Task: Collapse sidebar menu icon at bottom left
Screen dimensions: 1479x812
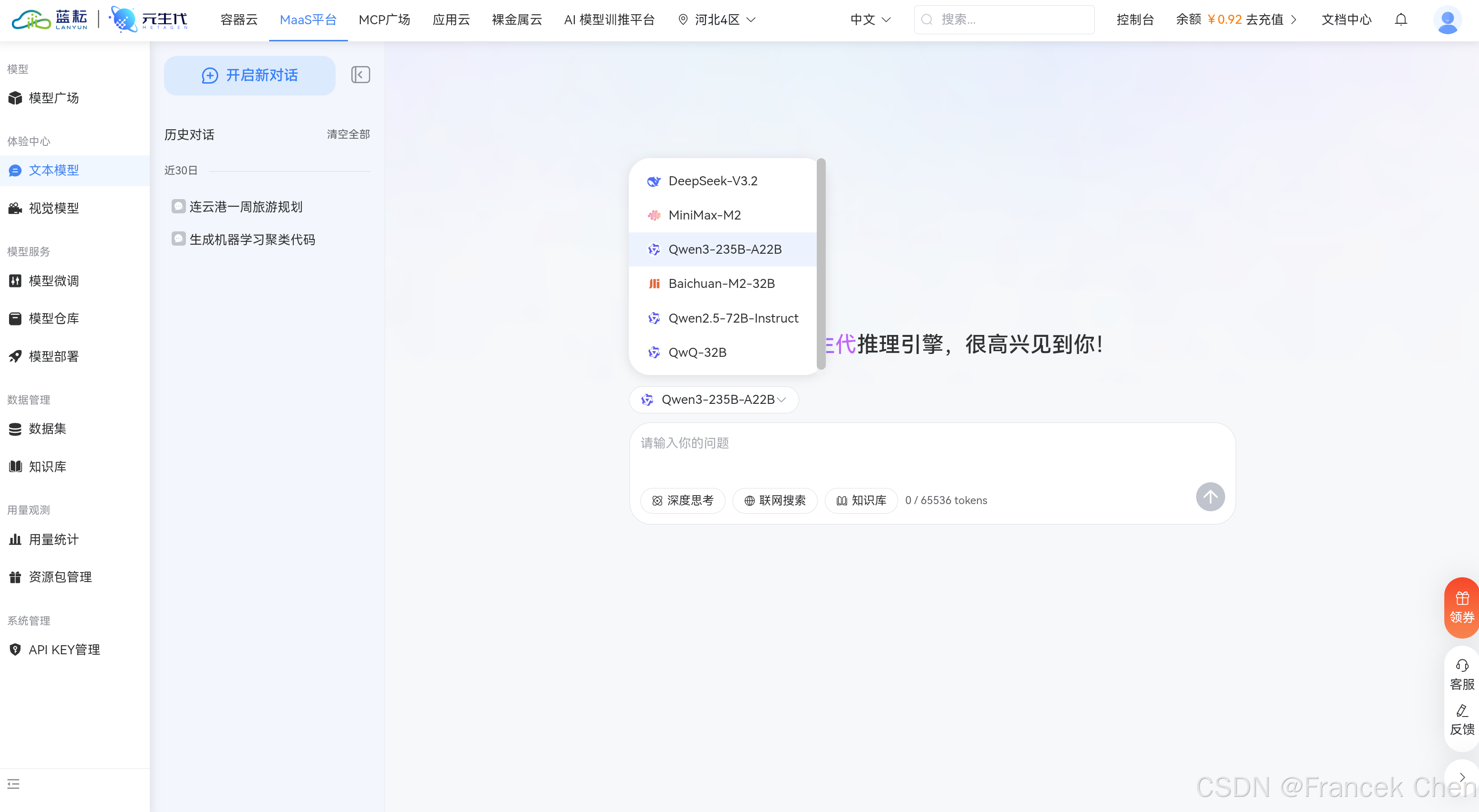Action: (13, 784)
